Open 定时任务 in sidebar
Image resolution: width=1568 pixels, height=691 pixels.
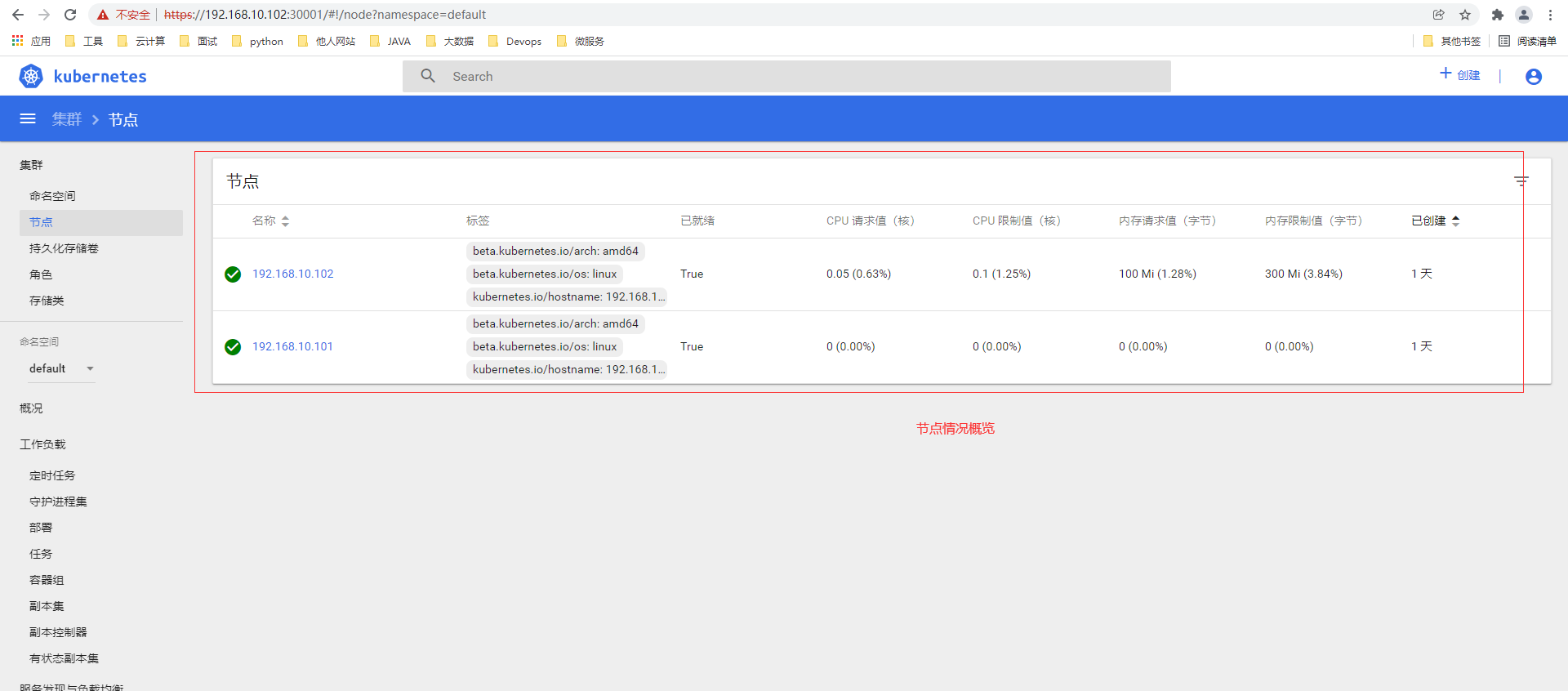(52, 475)
